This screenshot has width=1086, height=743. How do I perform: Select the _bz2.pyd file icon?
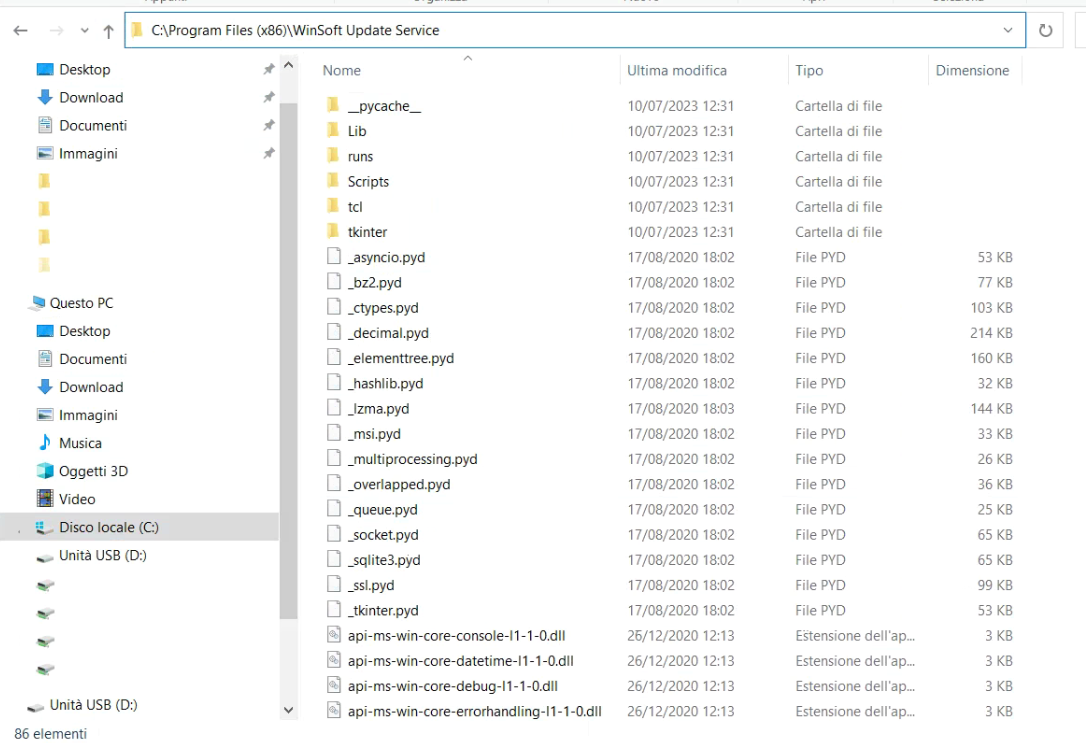tap(334, 282)
